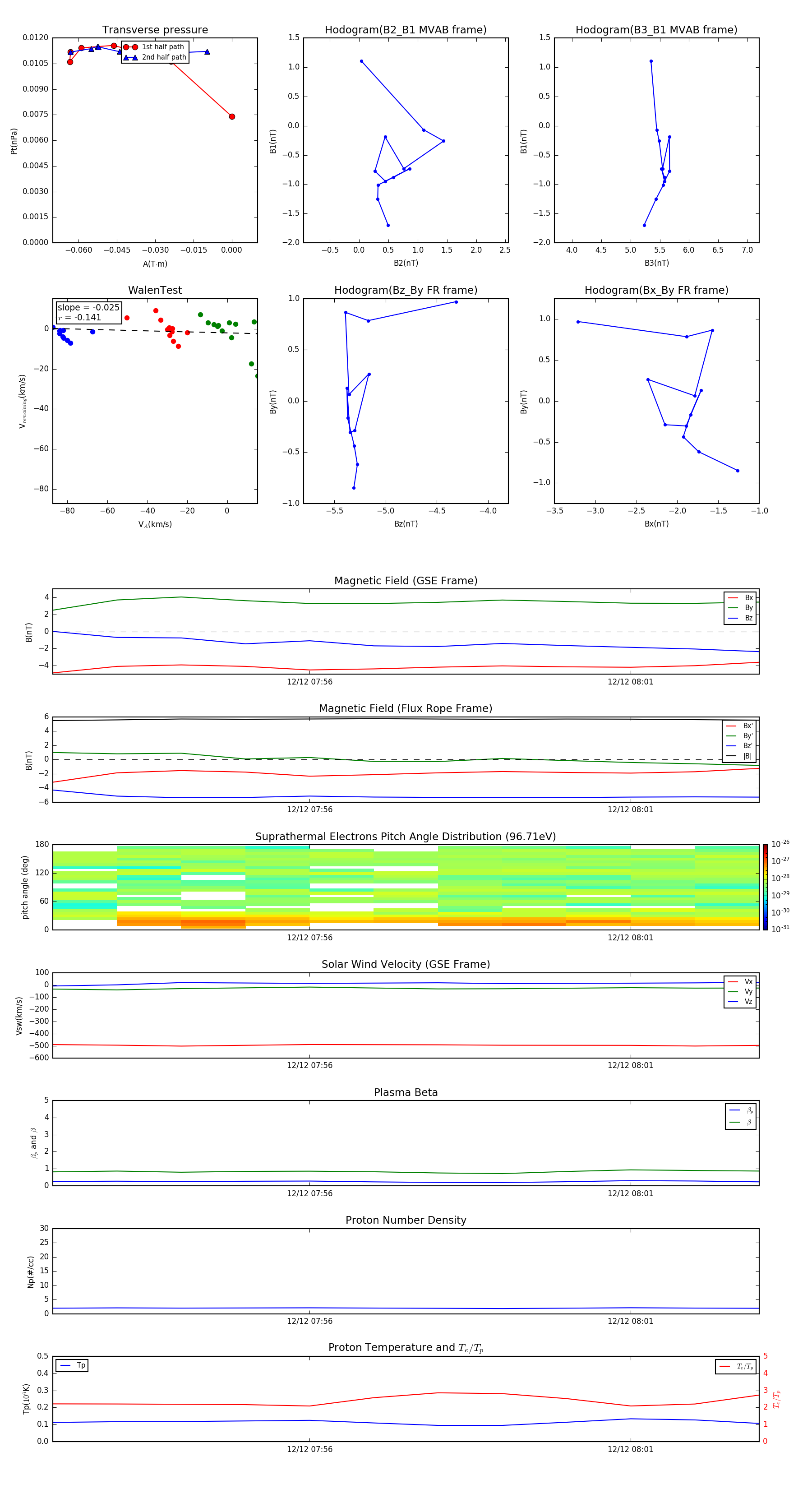Click the 'Transverse pressure' plot title
812x1489 pixels.
point(155,30)
